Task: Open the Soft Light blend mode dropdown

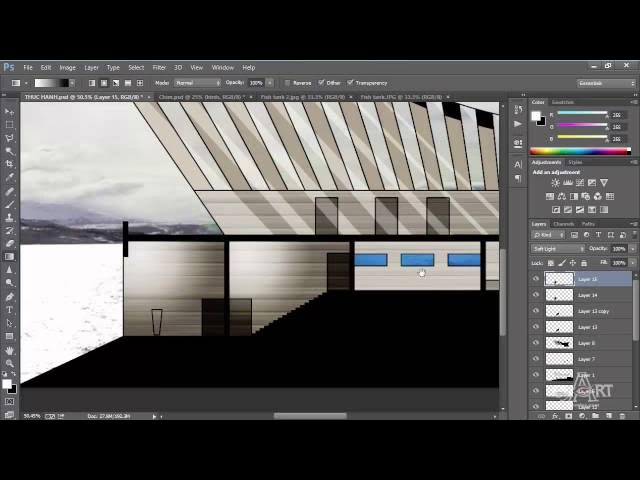Action: tap(556, 248)
